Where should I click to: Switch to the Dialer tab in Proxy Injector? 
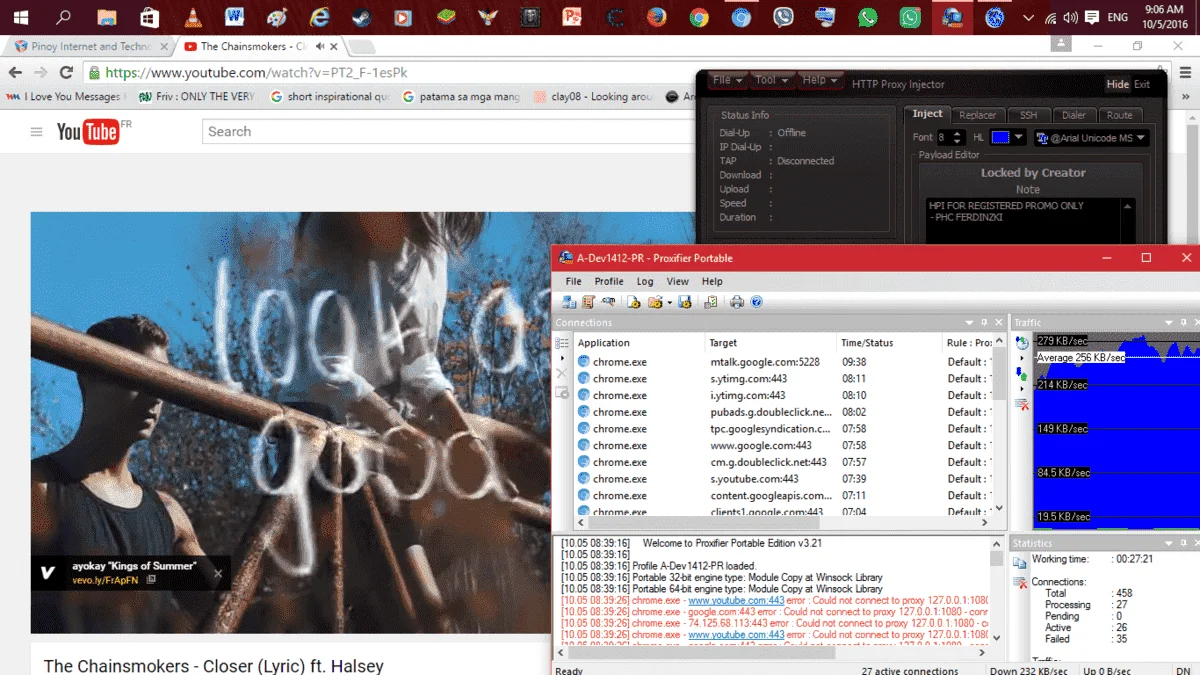point(1074,115)
